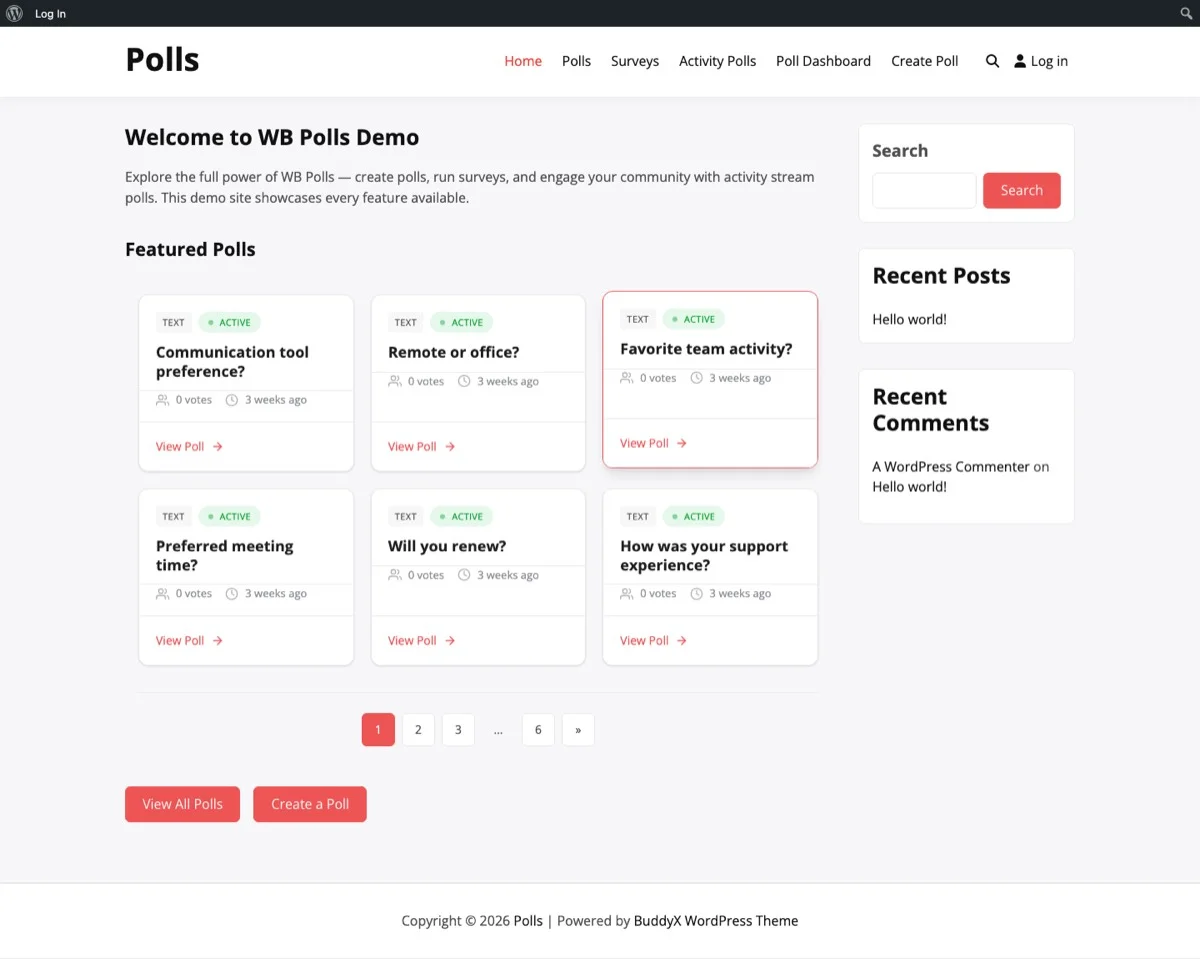Click the user icon next to Log in

(1019, 61)
